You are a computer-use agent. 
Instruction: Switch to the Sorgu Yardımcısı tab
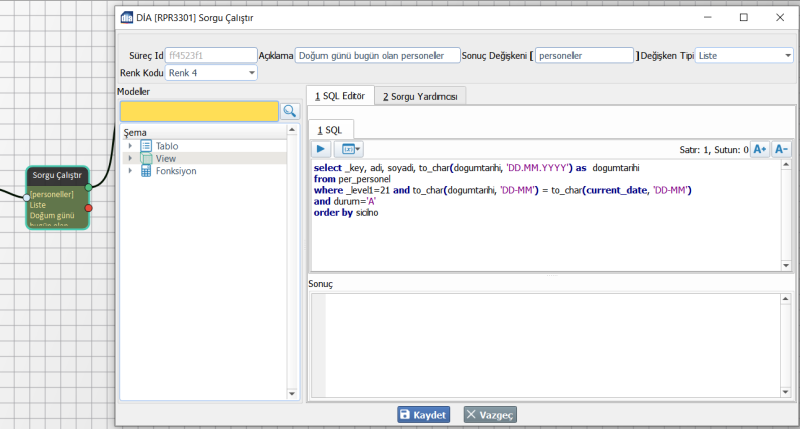click(419, 96)
